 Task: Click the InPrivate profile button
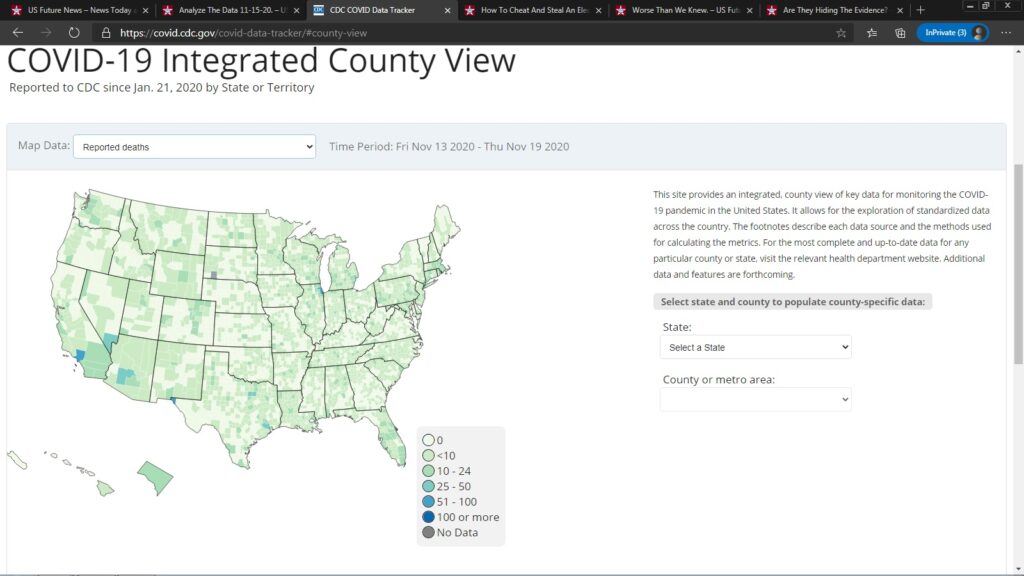pos(952,32)
